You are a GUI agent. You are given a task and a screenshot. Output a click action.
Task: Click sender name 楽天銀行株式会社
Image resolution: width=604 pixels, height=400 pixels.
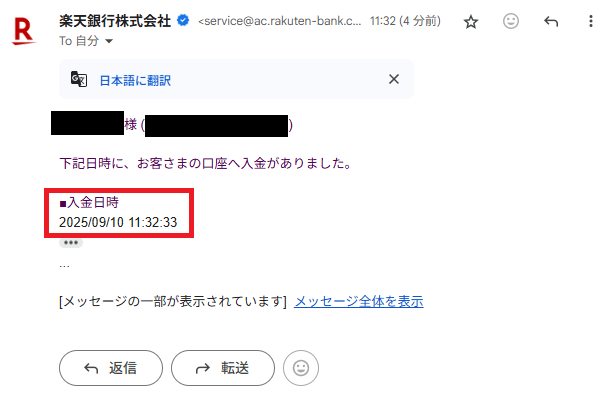[x=115, y=21]
